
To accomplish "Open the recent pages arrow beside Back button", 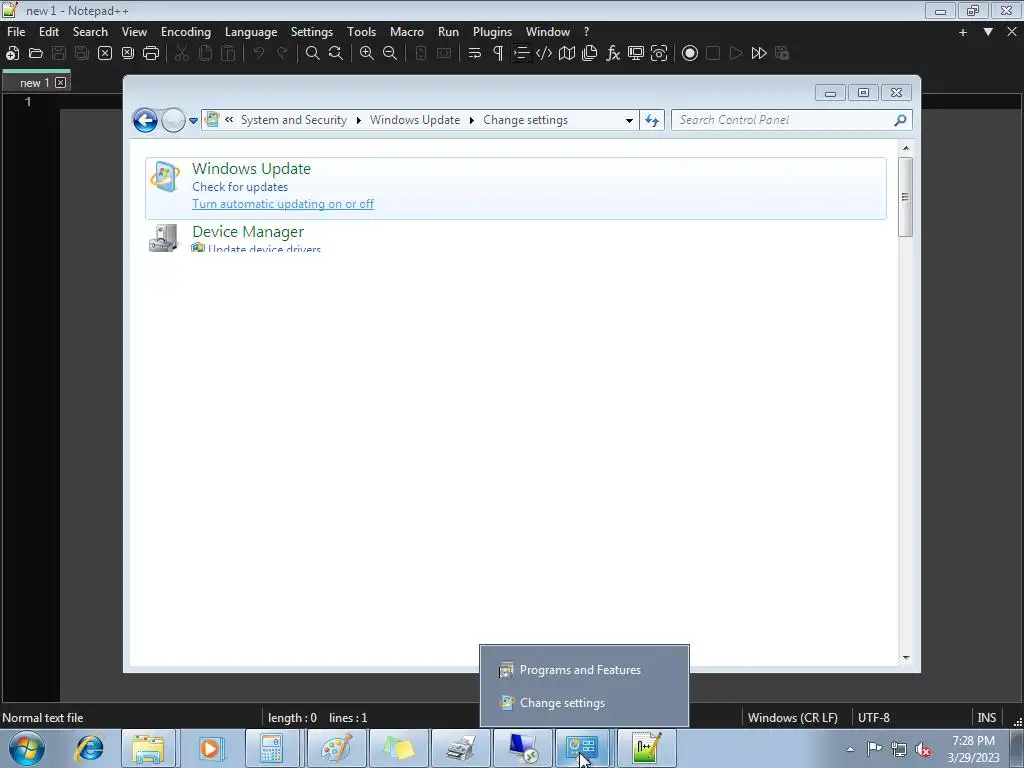I will [x=193, y=120].
